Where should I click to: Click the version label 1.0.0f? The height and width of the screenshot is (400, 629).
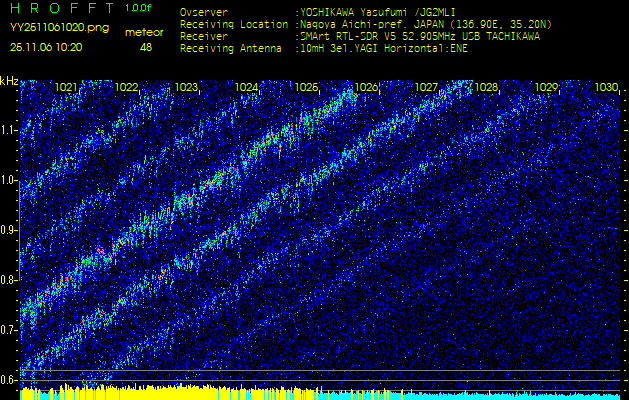pyautogui.click(x=138, y=8)
